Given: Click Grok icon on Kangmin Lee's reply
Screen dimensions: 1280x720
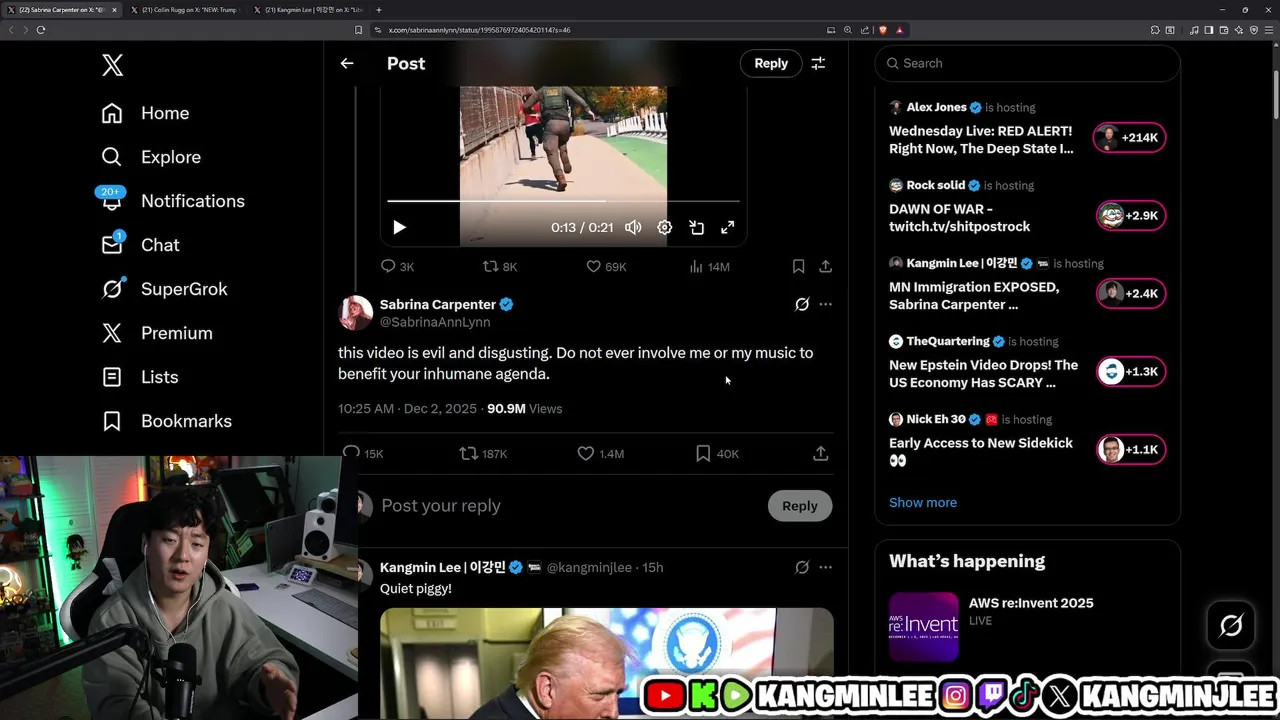Looking at the screenshot, I should coord(801,567).
